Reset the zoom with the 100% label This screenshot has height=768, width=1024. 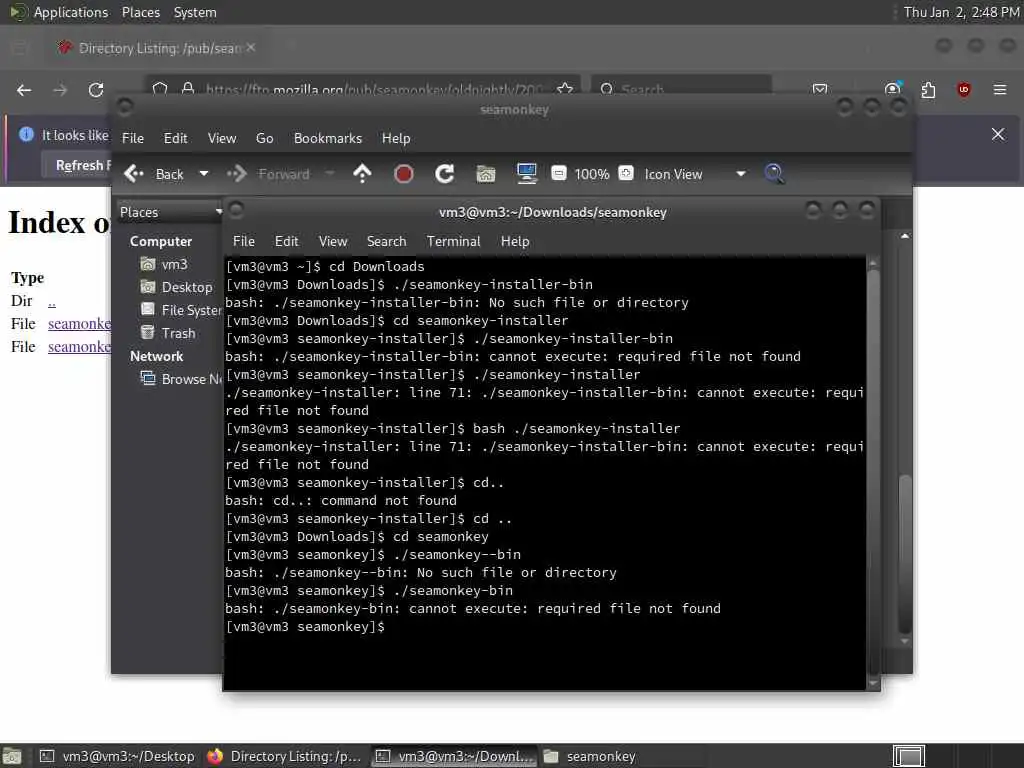(592, 174)
